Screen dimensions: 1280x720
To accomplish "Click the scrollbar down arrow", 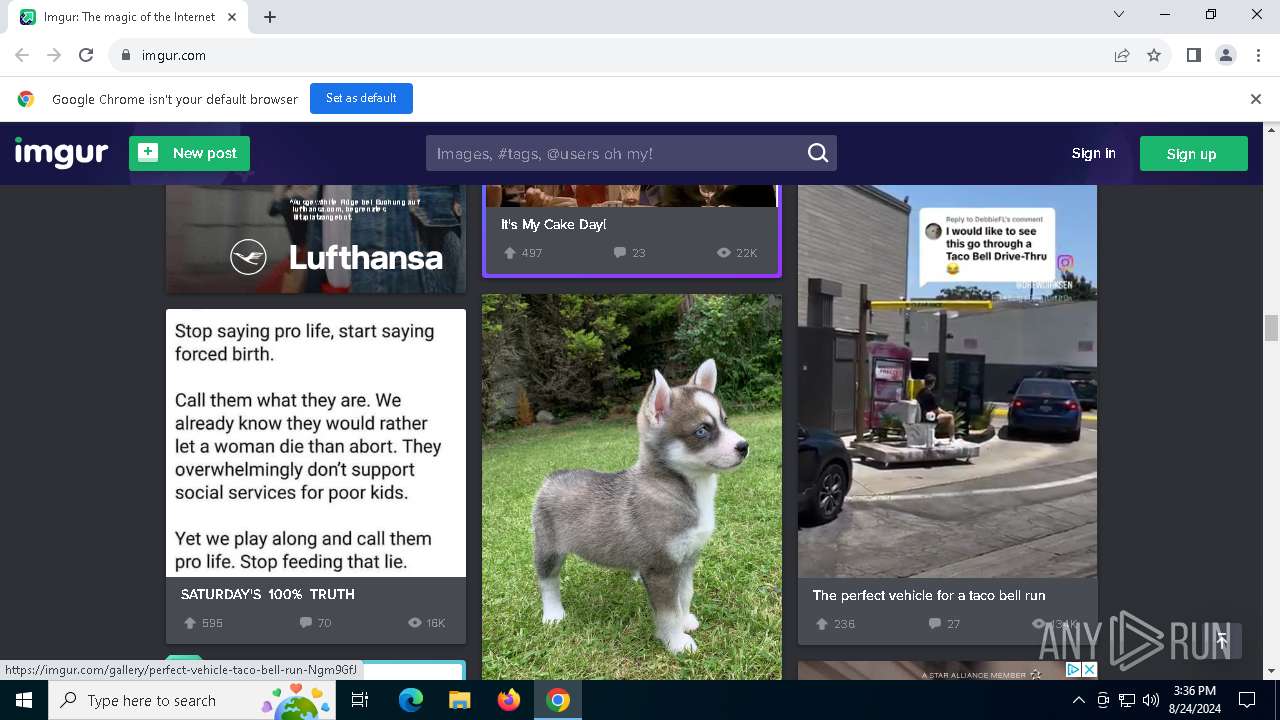I will point(1271,672).
